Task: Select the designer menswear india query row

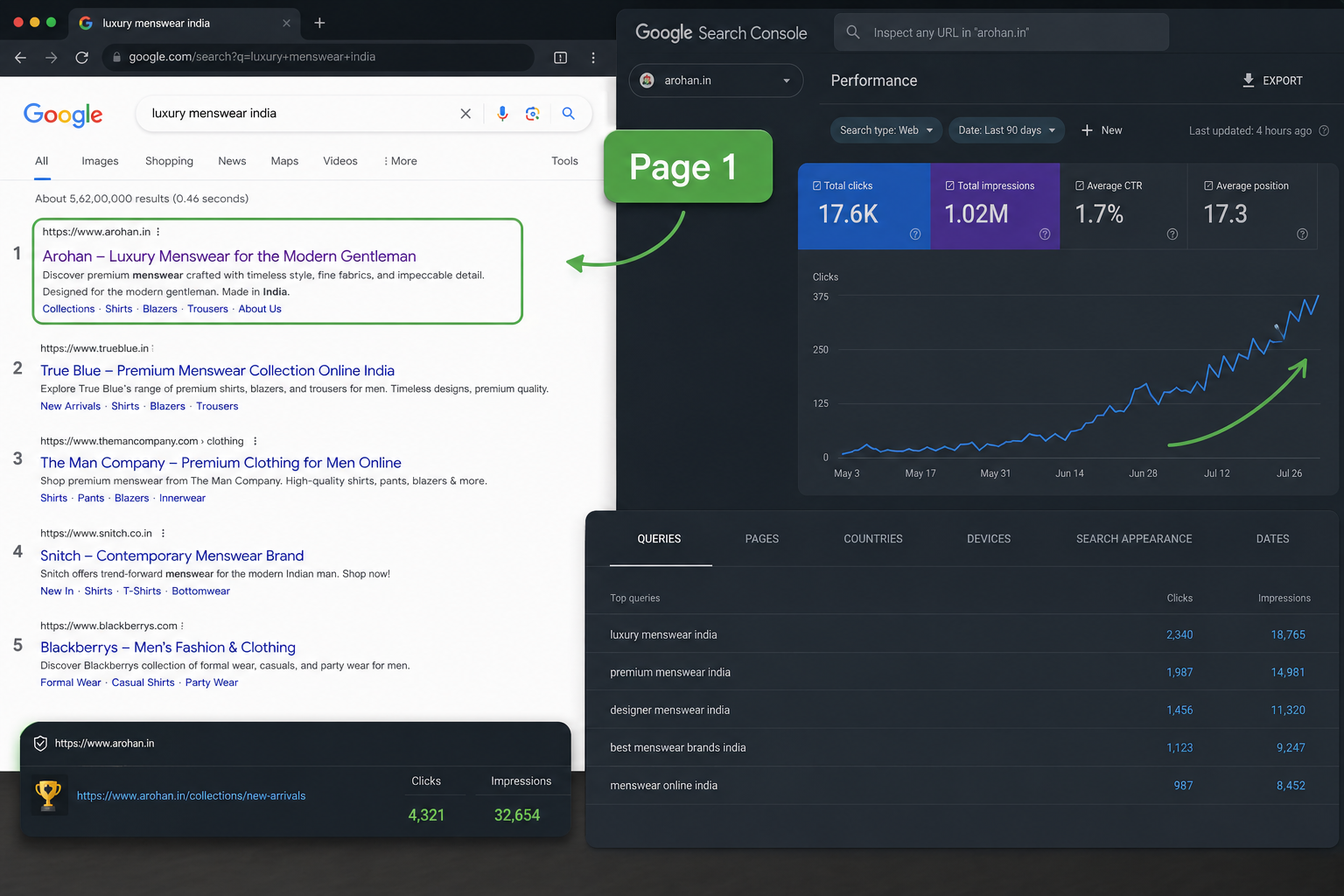Action: click(x=962, y=710)
